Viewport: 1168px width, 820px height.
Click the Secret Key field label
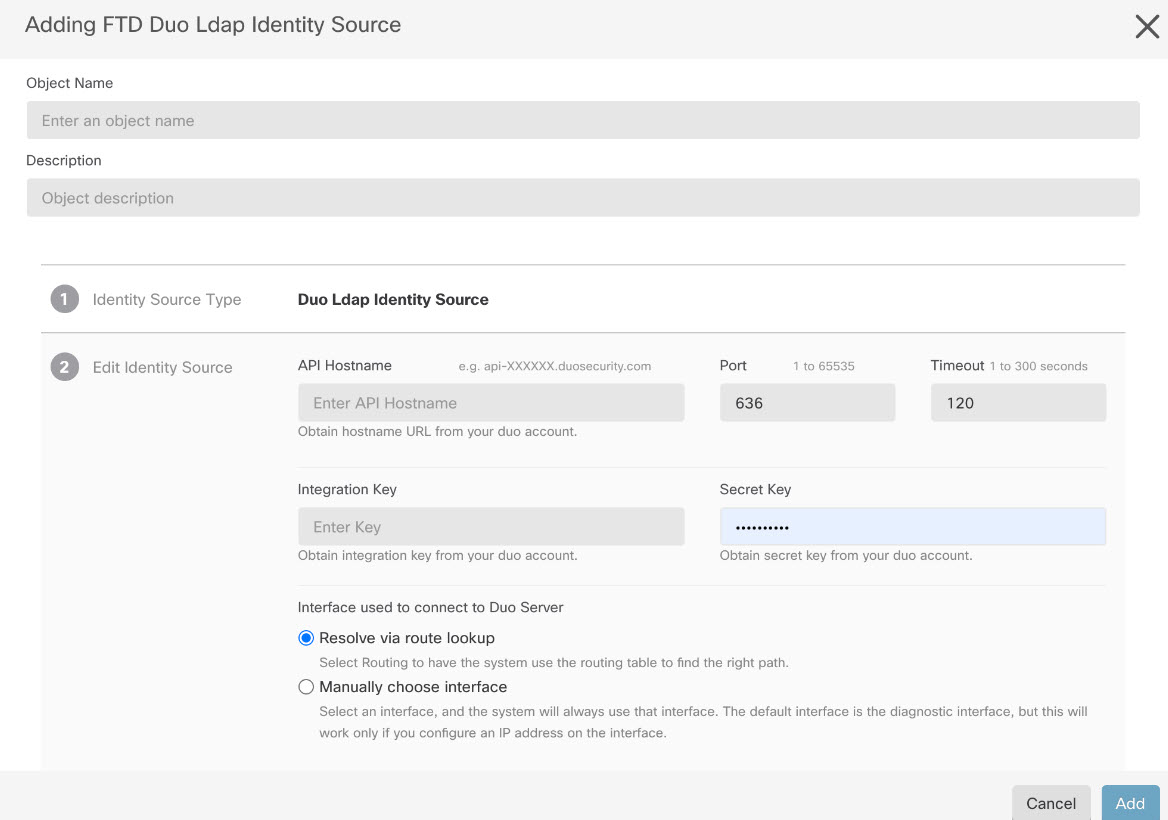[x=755, y=489]
